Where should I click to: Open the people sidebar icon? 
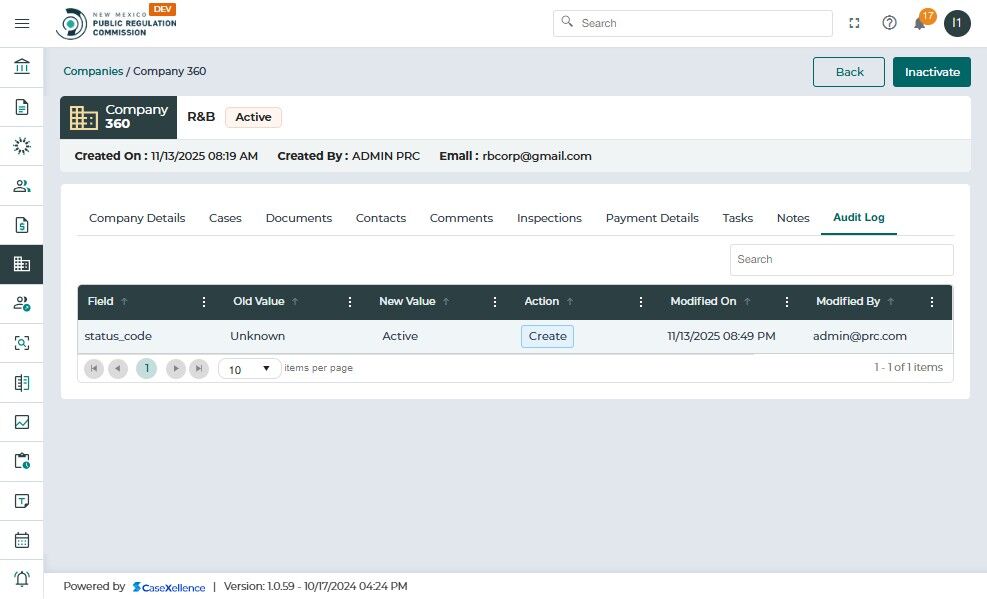22,186
